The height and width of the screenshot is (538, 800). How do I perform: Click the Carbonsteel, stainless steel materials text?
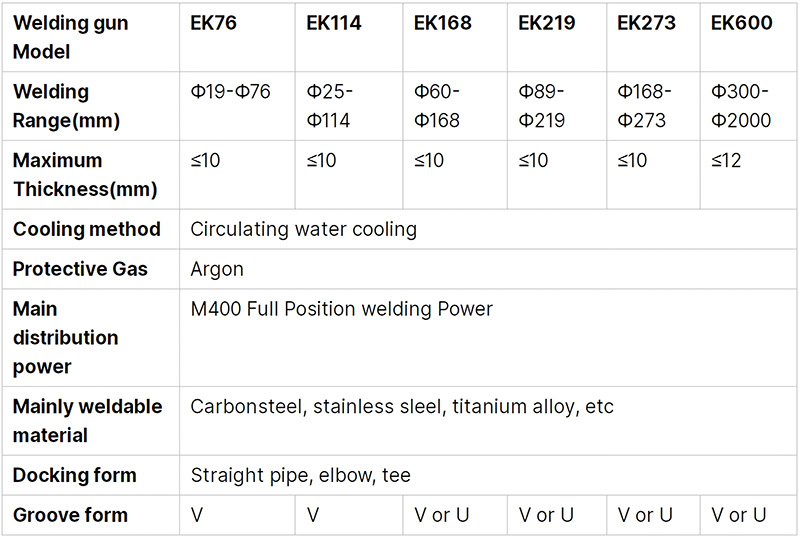tap(401, 407)
